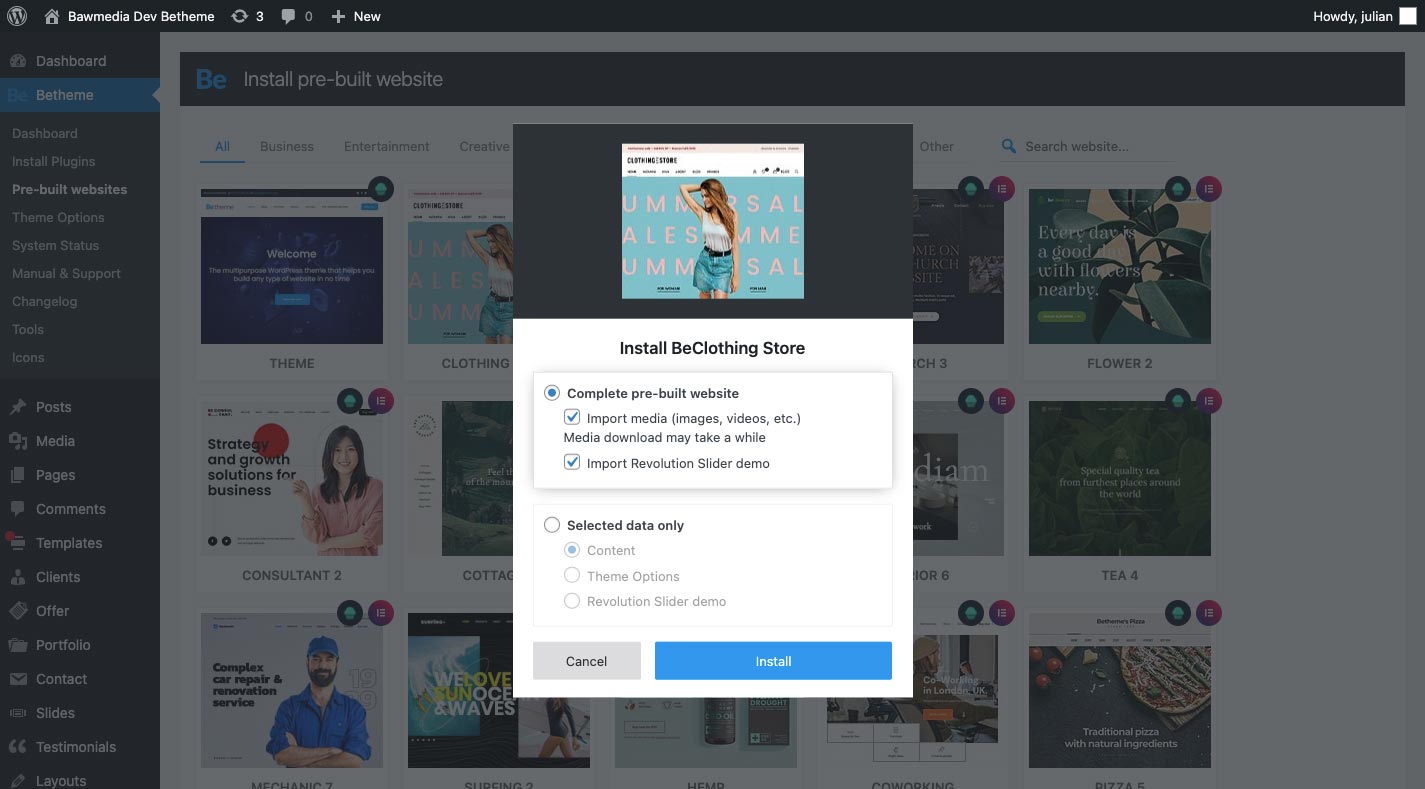
Task: Choose the Content radio option
Action: [x=572, y=550]
